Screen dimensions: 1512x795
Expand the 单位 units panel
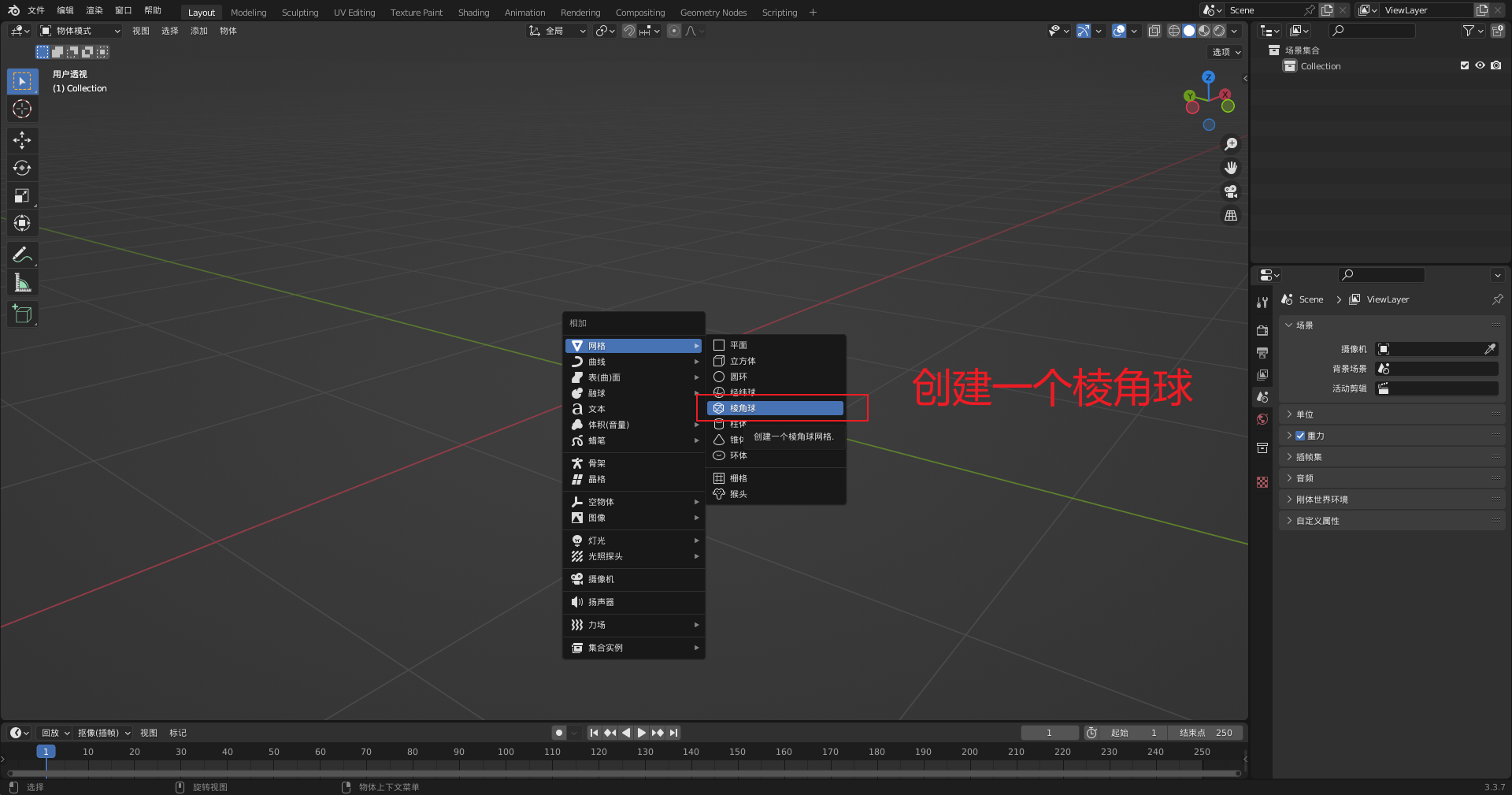(1305, 414)
